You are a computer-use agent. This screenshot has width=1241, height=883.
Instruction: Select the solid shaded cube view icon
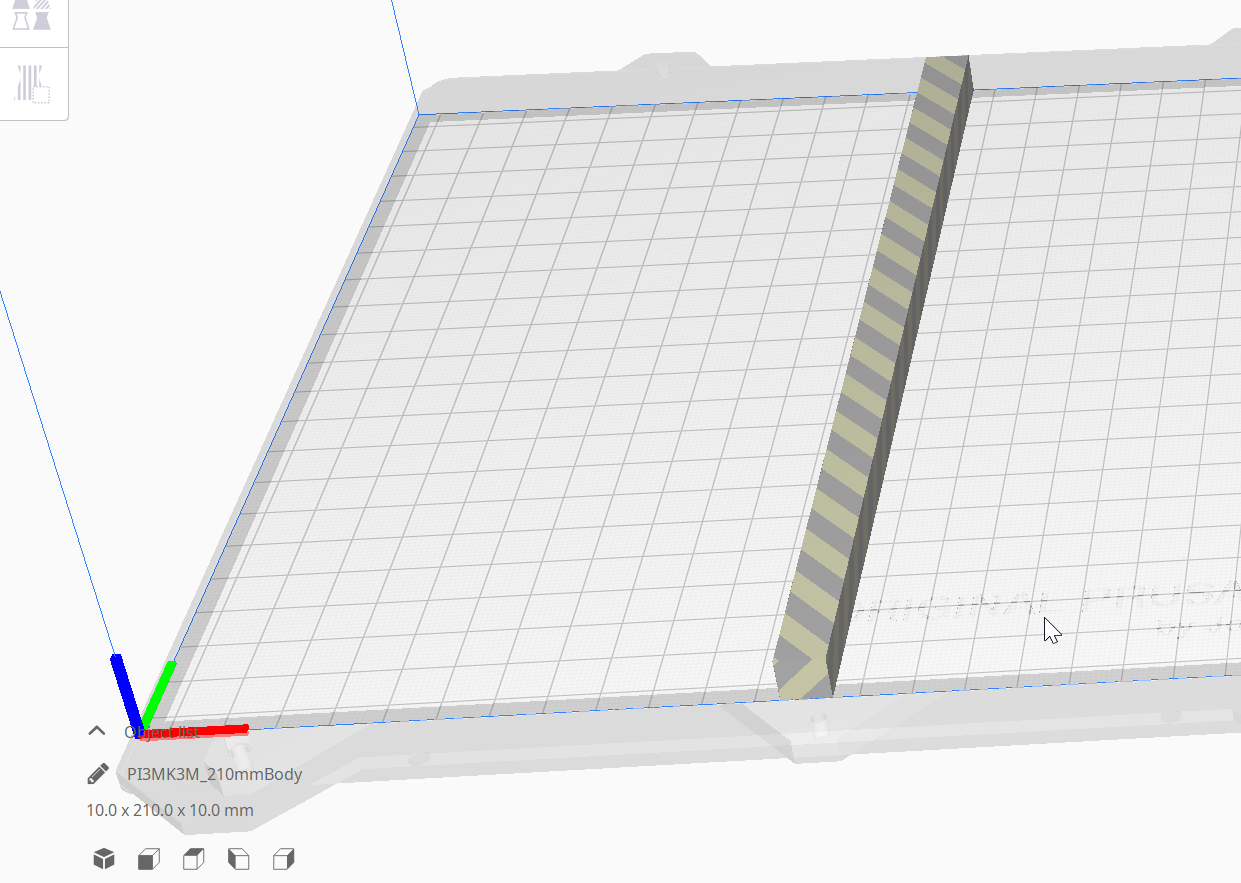[103, 857]
